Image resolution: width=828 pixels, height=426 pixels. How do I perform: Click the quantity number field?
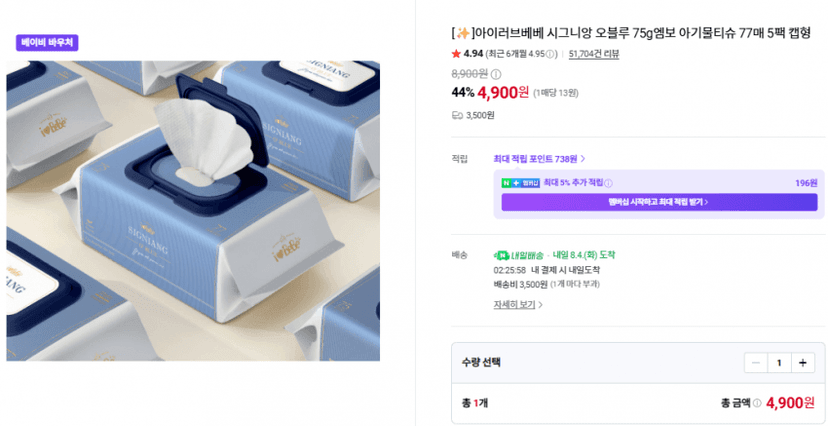point(779,363)
